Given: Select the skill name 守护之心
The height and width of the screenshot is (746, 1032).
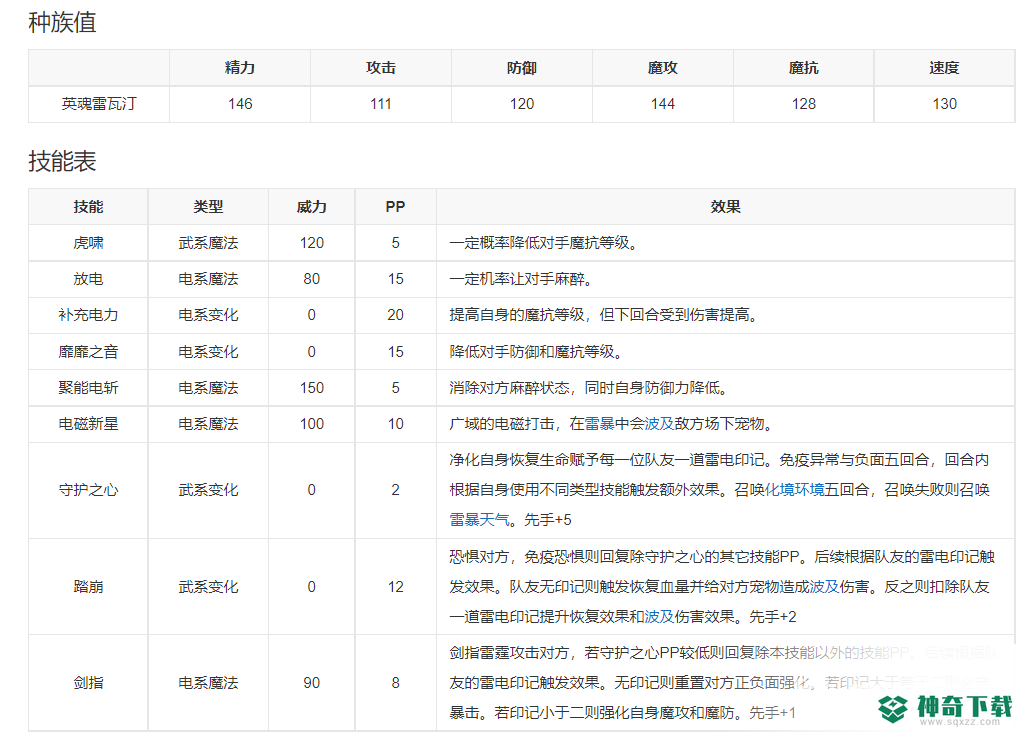Looking at the screenshot, I should tap(88, 490).
